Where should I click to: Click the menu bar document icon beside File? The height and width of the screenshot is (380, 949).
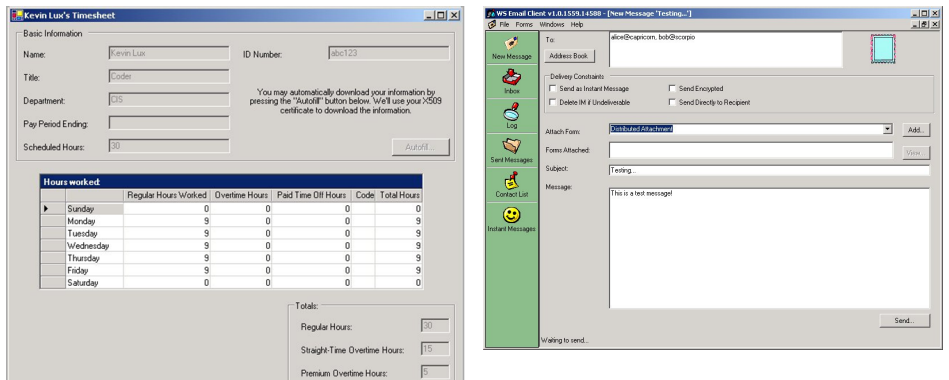coord(492,25)
